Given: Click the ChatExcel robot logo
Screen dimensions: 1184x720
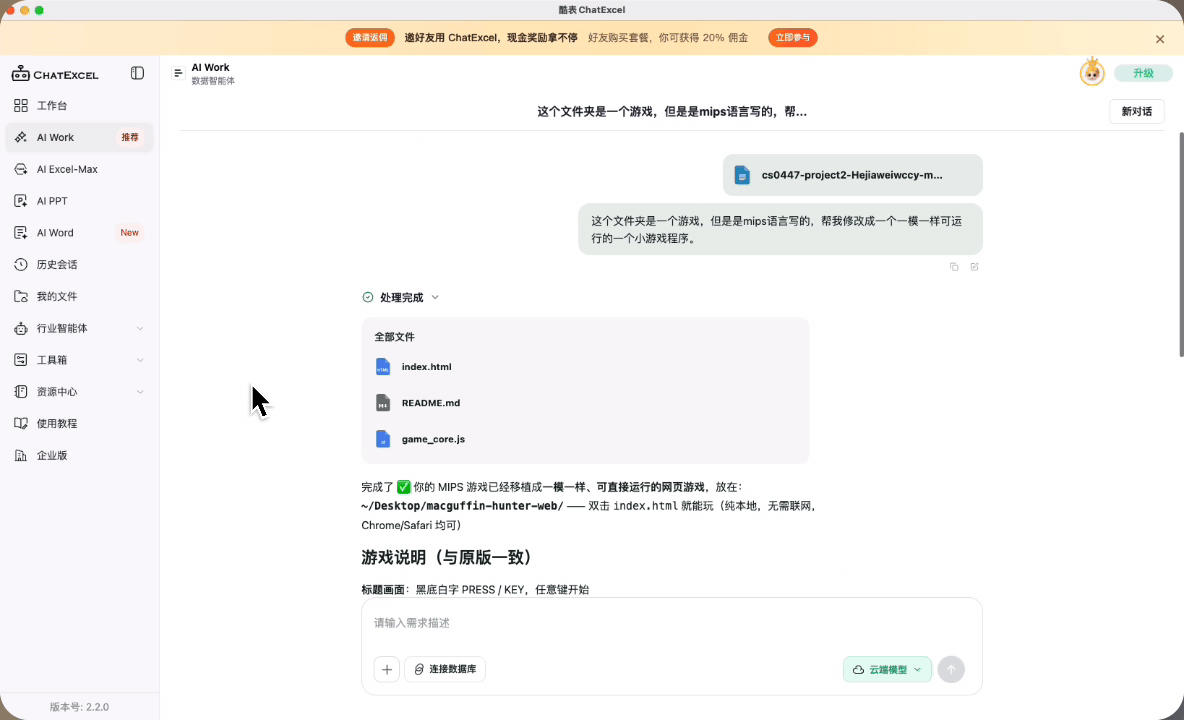Looking at the screenshot, I should click(20, 73).
